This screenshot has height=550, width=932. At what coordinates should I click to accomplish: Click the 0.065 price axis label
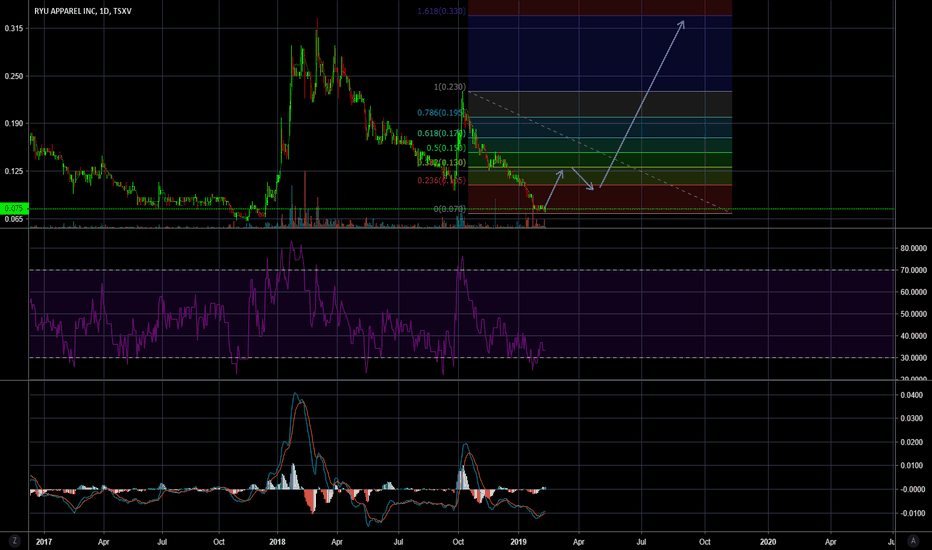tap(14, 219)
